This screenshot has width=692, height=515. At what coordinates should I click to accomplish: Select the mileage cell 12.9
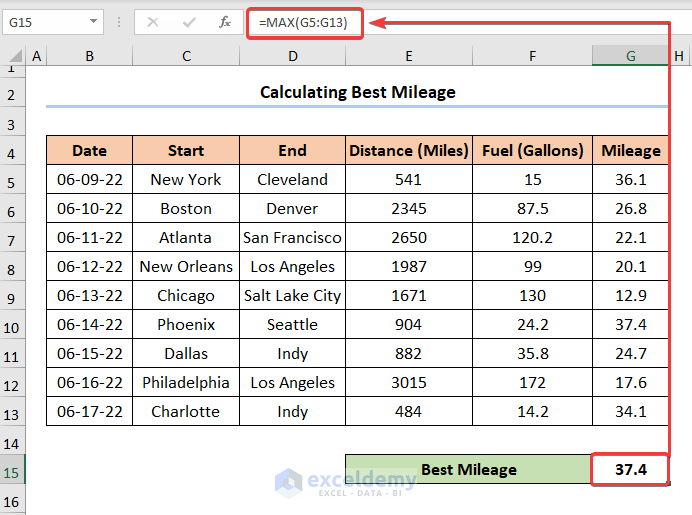[x=631, y=296]
